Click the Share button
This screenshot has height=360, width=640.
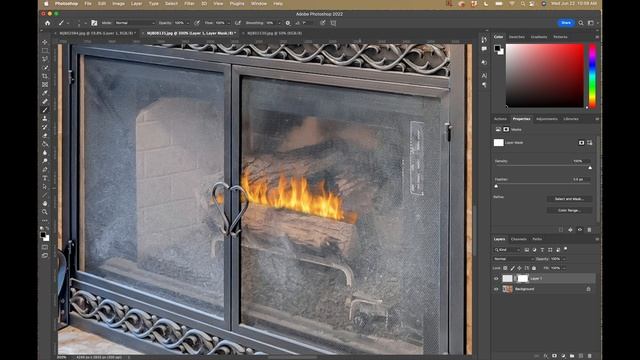[x=566, y=23]
